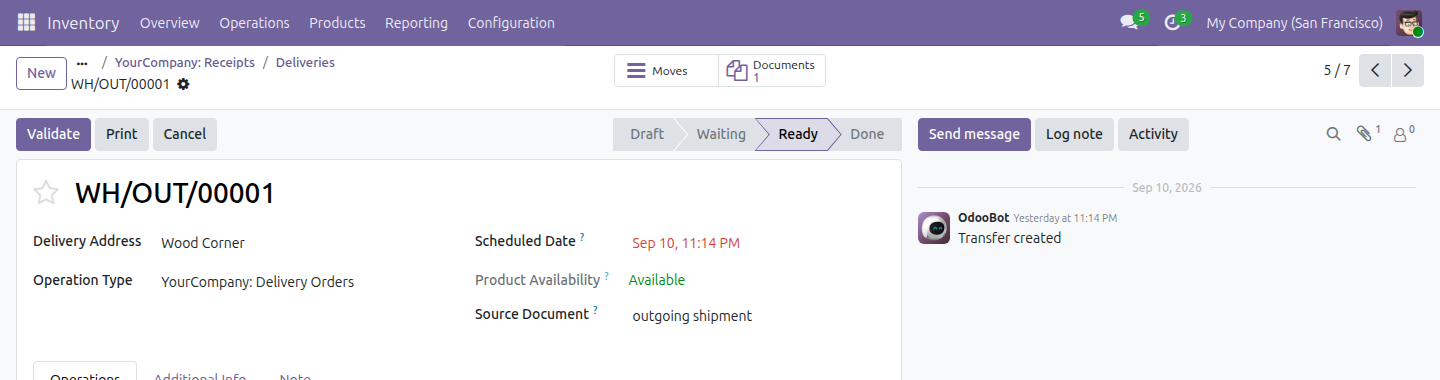Go to Deliveries breadcrumb
1440x380 pixels.
click(305, 62)
